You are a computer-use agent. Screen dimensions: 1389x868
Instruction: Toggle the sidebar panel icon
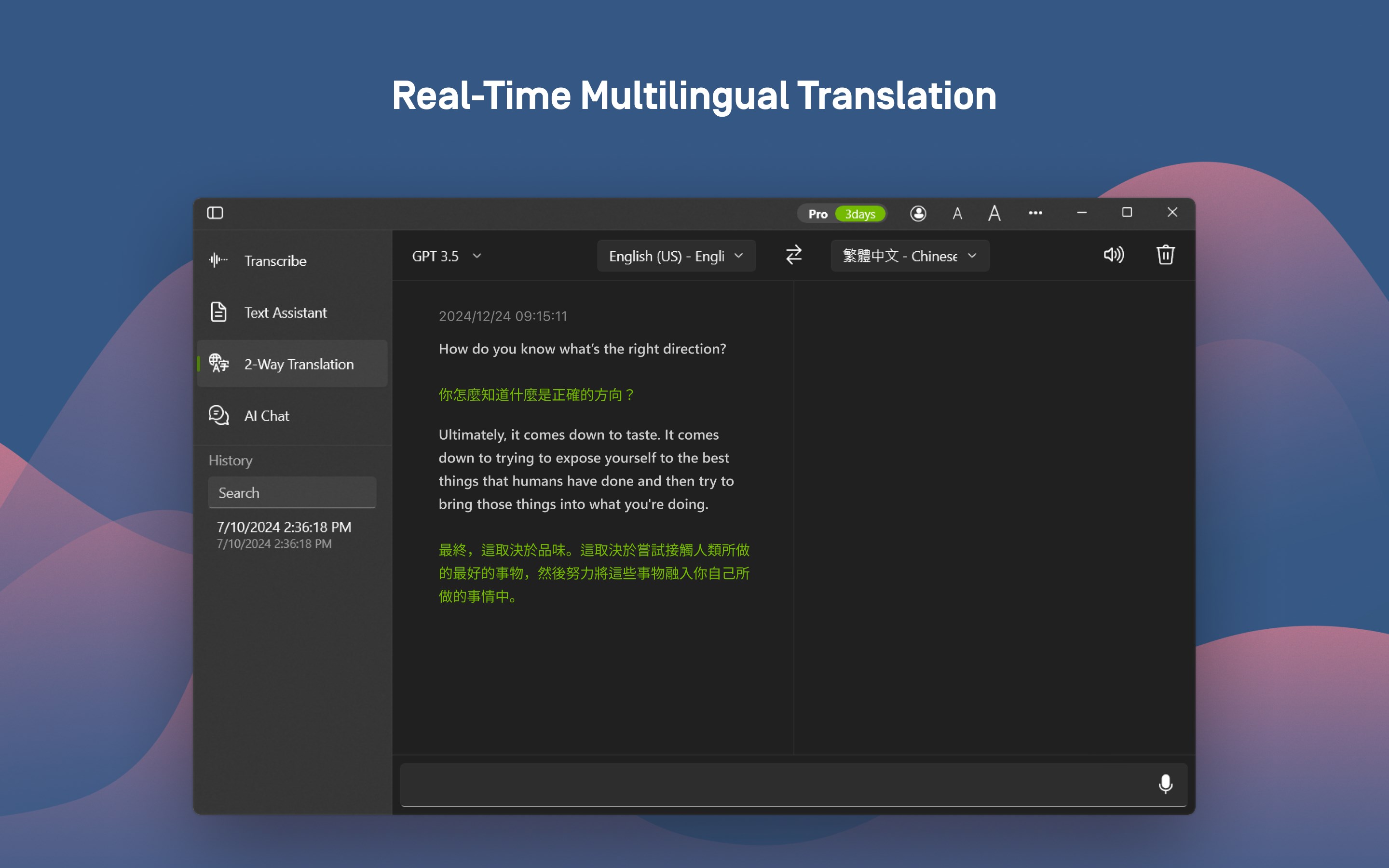pos(215,213)
